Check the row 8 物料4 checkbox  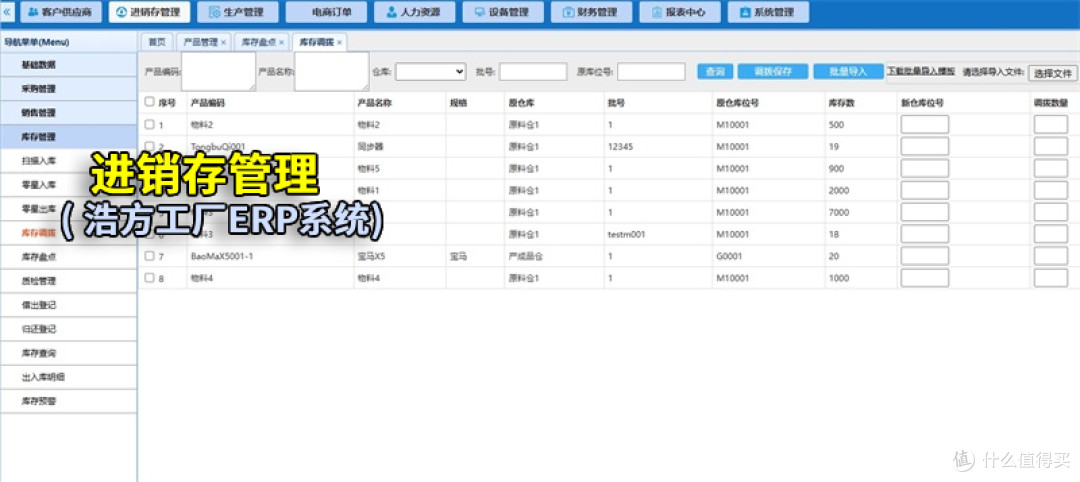[150, 278]
